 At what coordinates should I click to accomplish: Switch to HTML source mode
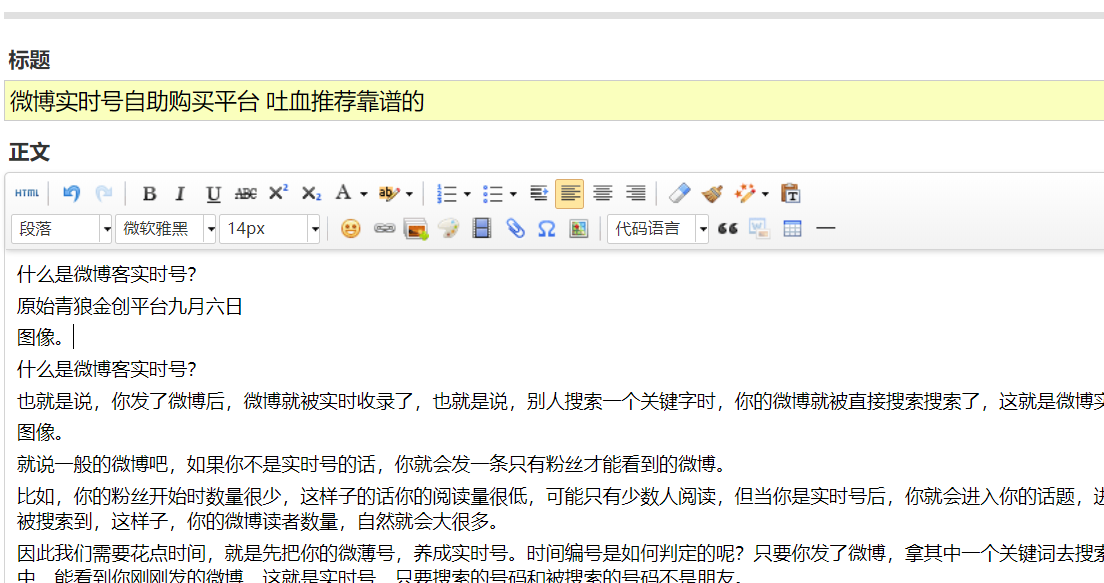27,193
